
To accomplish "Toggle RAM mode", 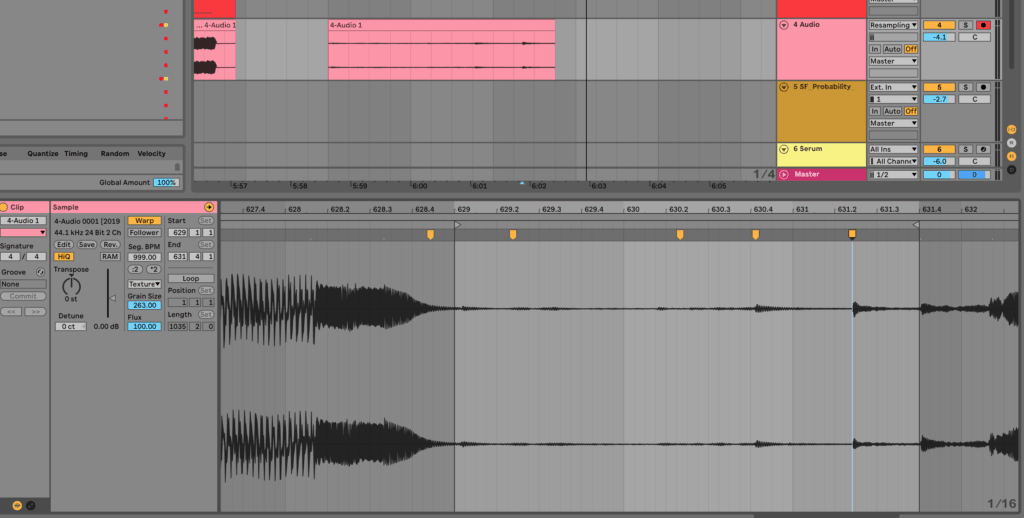I will point(110,257).
